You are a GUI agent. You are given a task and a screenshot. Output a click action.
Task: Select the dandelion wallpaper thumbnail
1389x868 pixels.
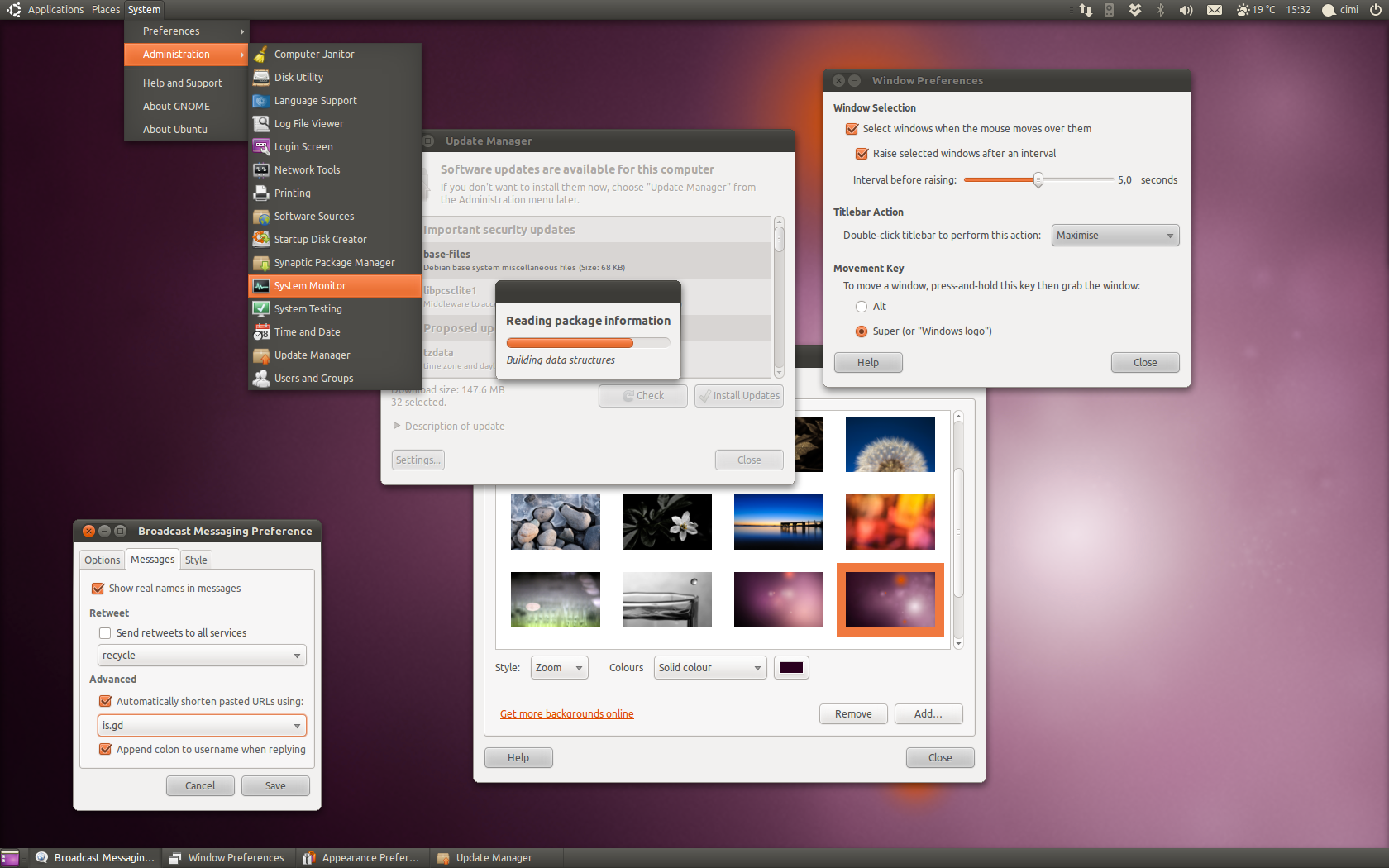pos(890,445)
